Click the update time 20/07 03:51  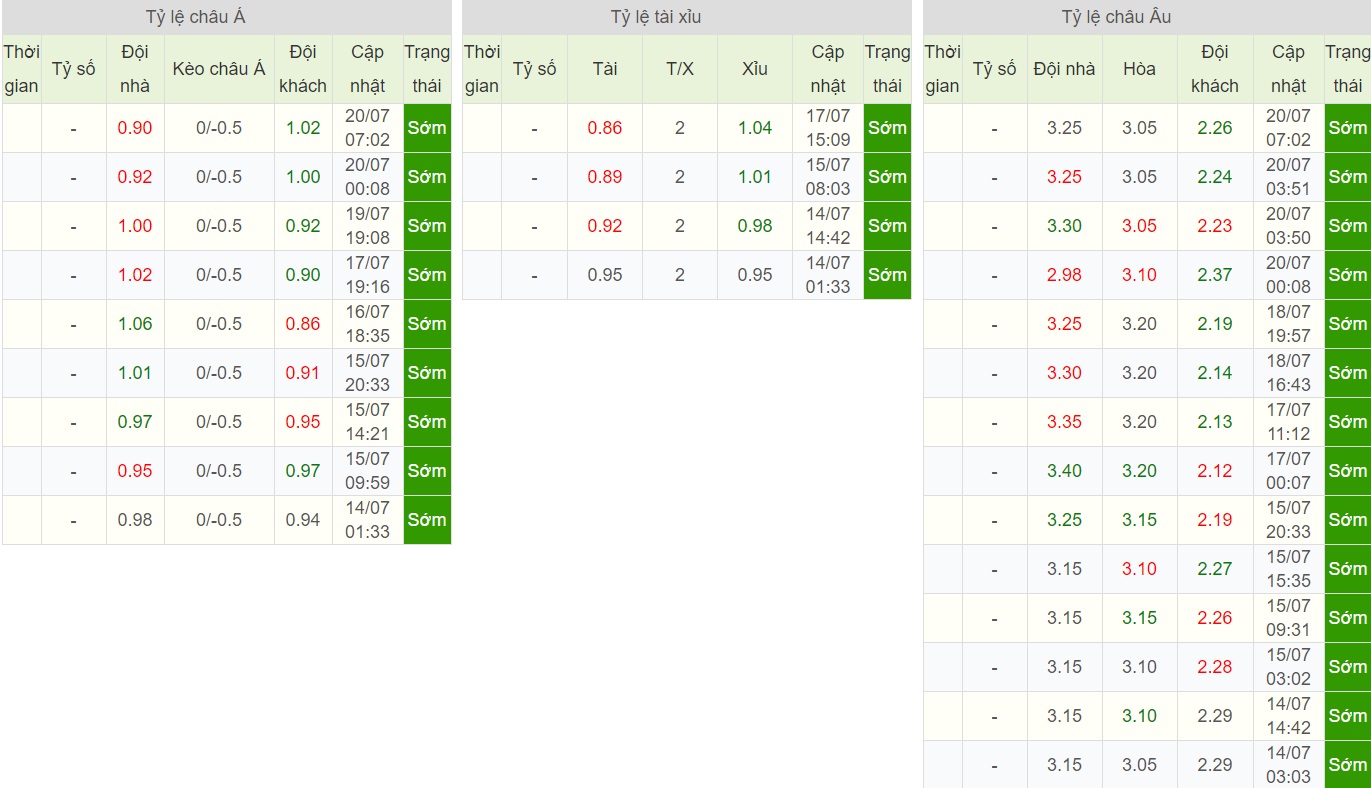[x=1288, y=177]
